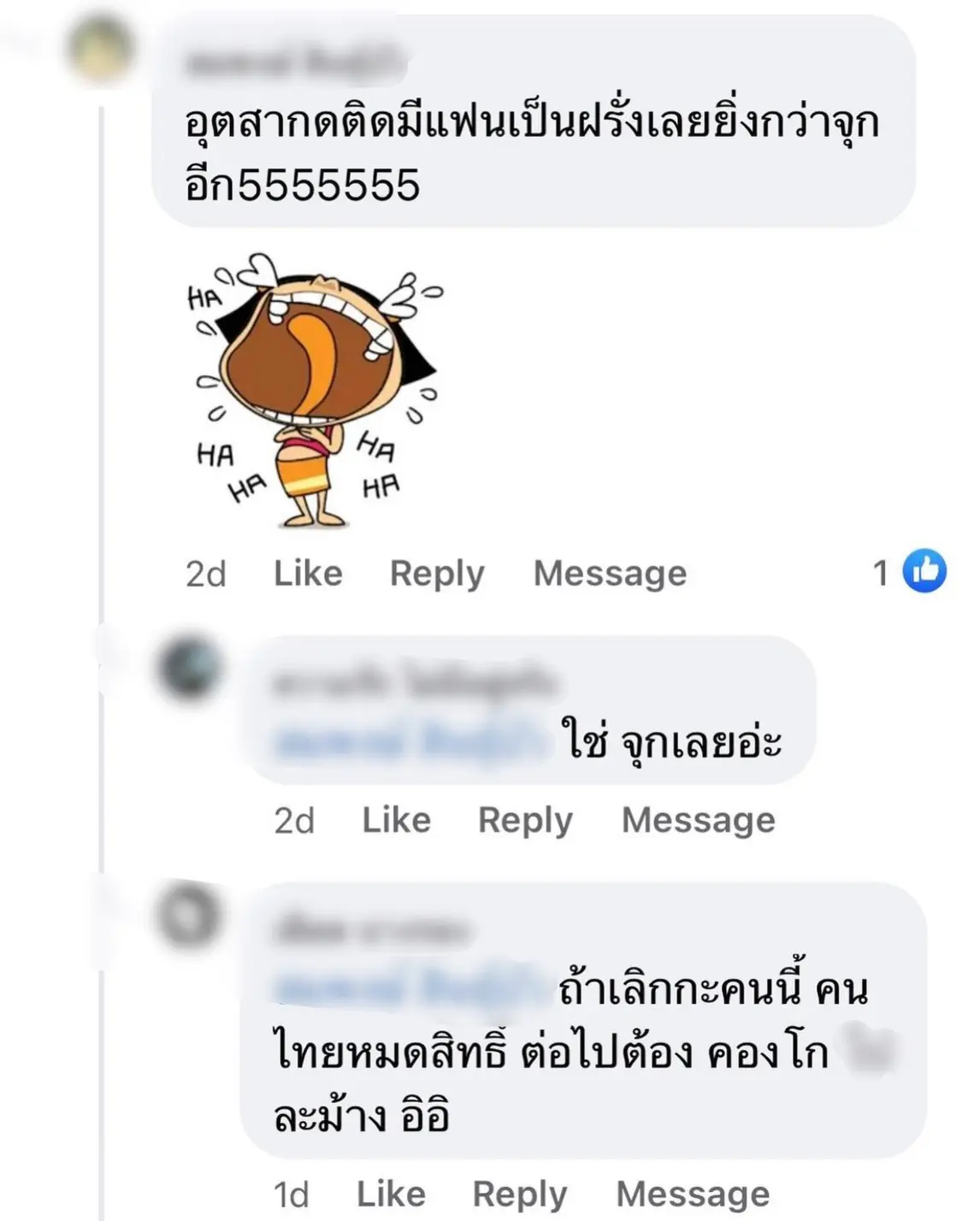Image resolution: width=980 pixels, height=1221 pixels.
Task: Open avatar of the 'อิอิ' reply author
Action: [187, 916]
